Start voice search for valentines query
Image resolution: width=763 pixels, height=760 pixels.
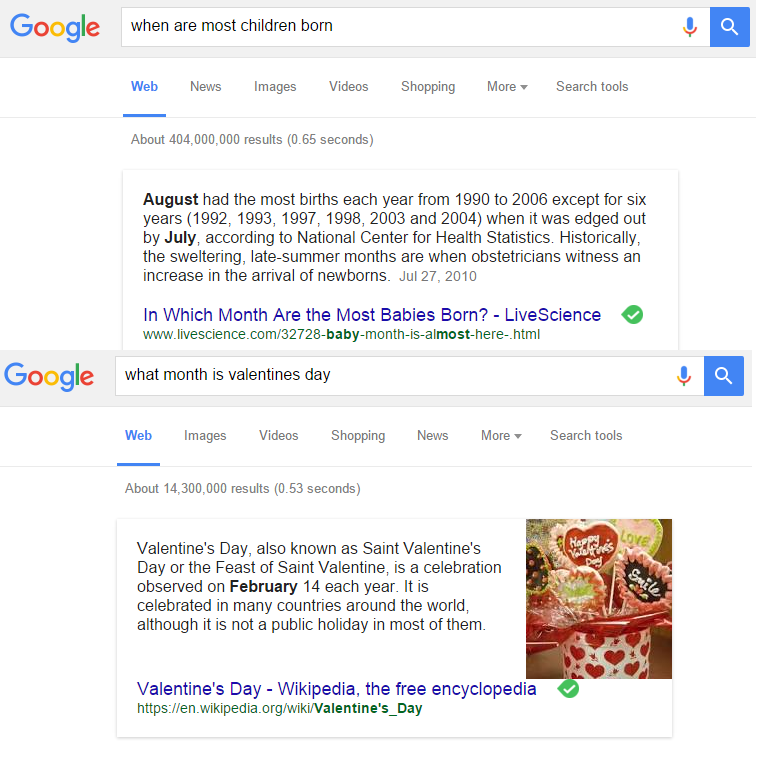[x=684, y=376]
